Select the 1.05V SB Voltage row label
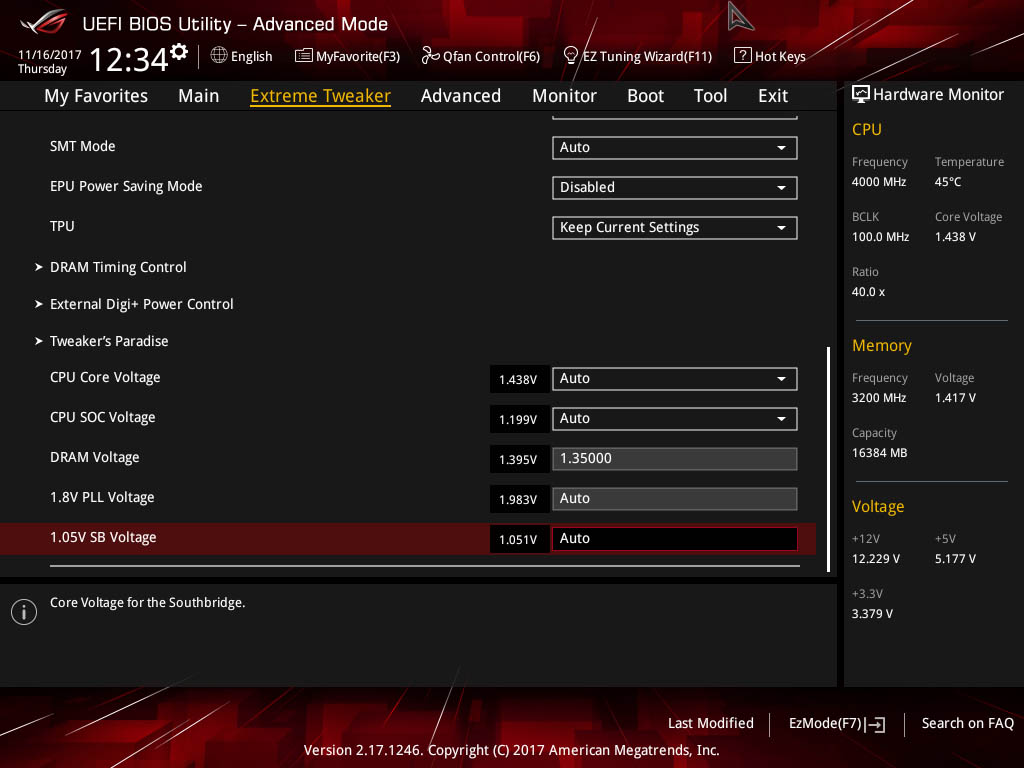The image size is (1024, 768). coord(103,537)
